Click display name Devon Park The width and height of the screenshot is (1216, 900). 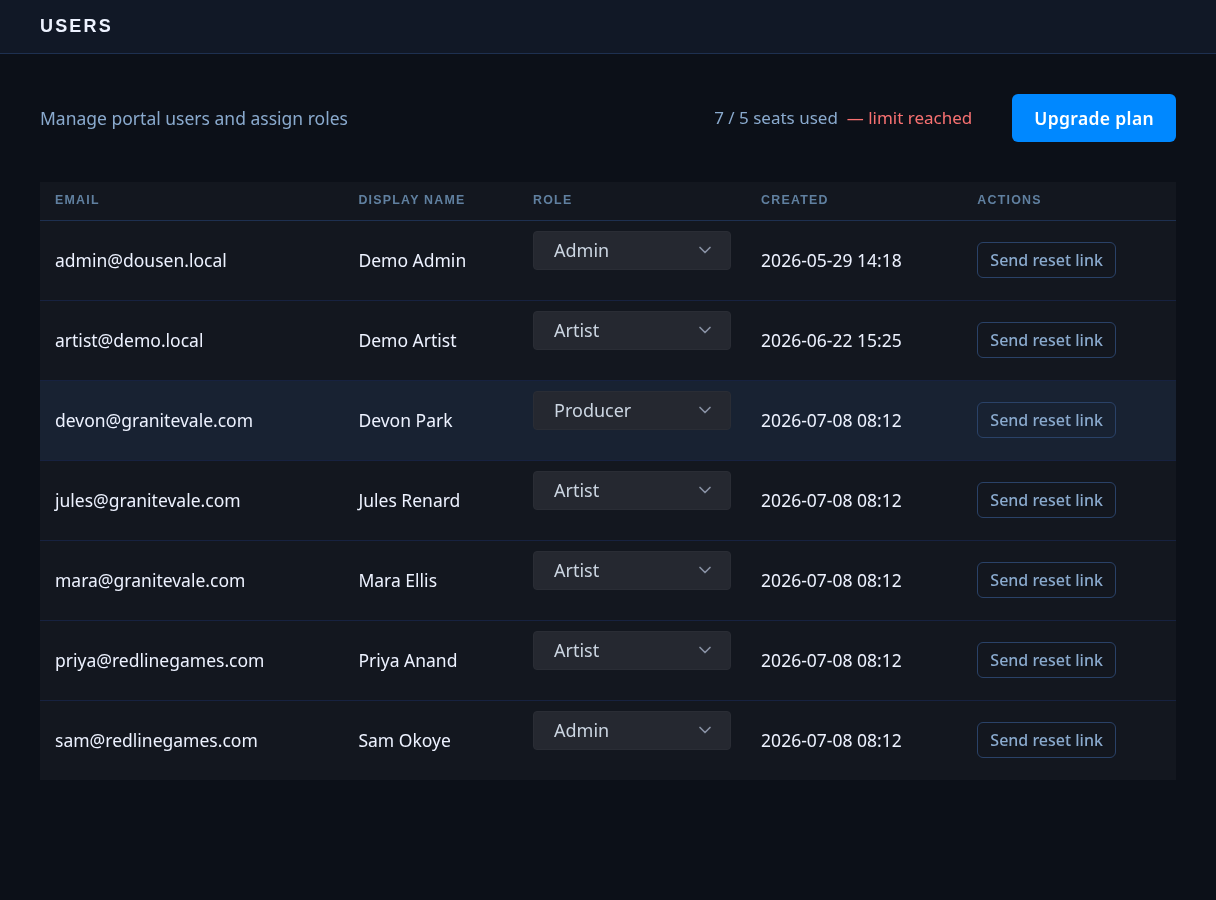coord(405,420)
